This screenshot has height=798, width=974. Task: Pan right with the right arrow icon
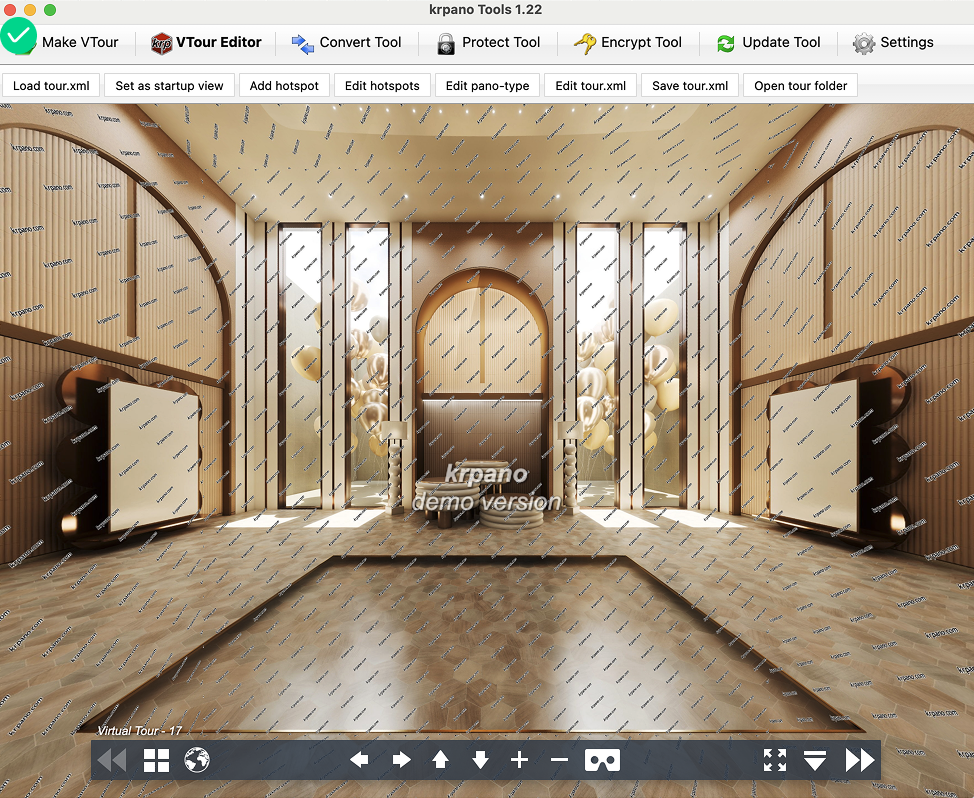[401, 759]
